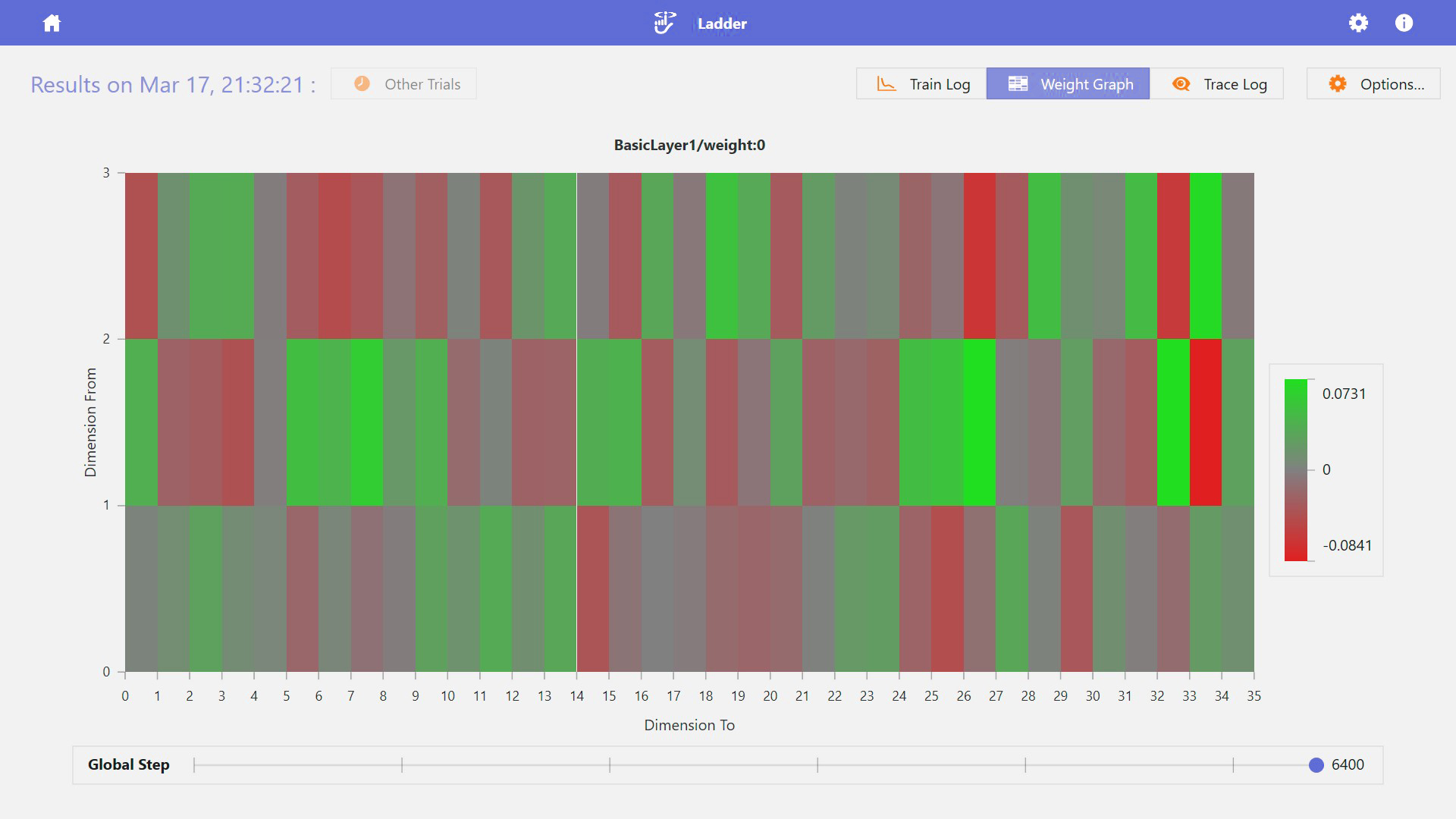Click the Global Step slider handle
The image size is (1456, 819).
point(1316,765)
